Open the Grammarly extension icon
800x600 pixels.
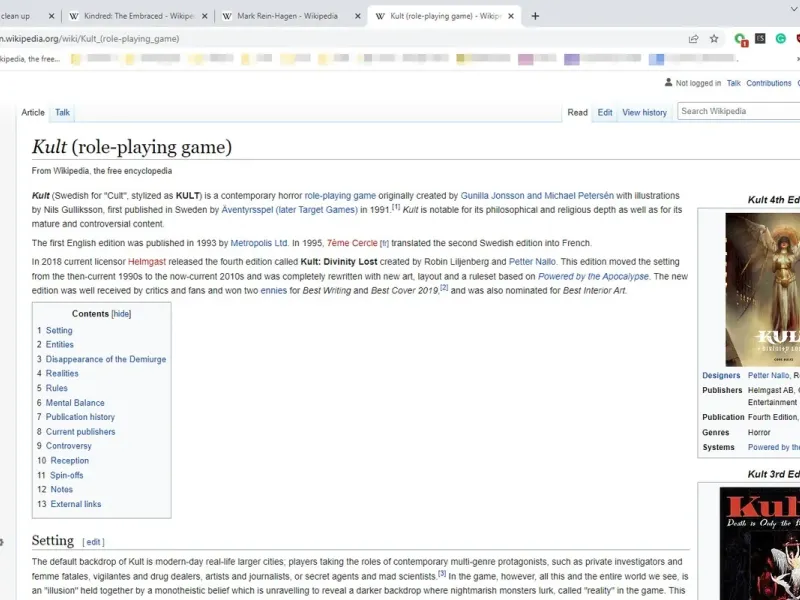[781, 38]
